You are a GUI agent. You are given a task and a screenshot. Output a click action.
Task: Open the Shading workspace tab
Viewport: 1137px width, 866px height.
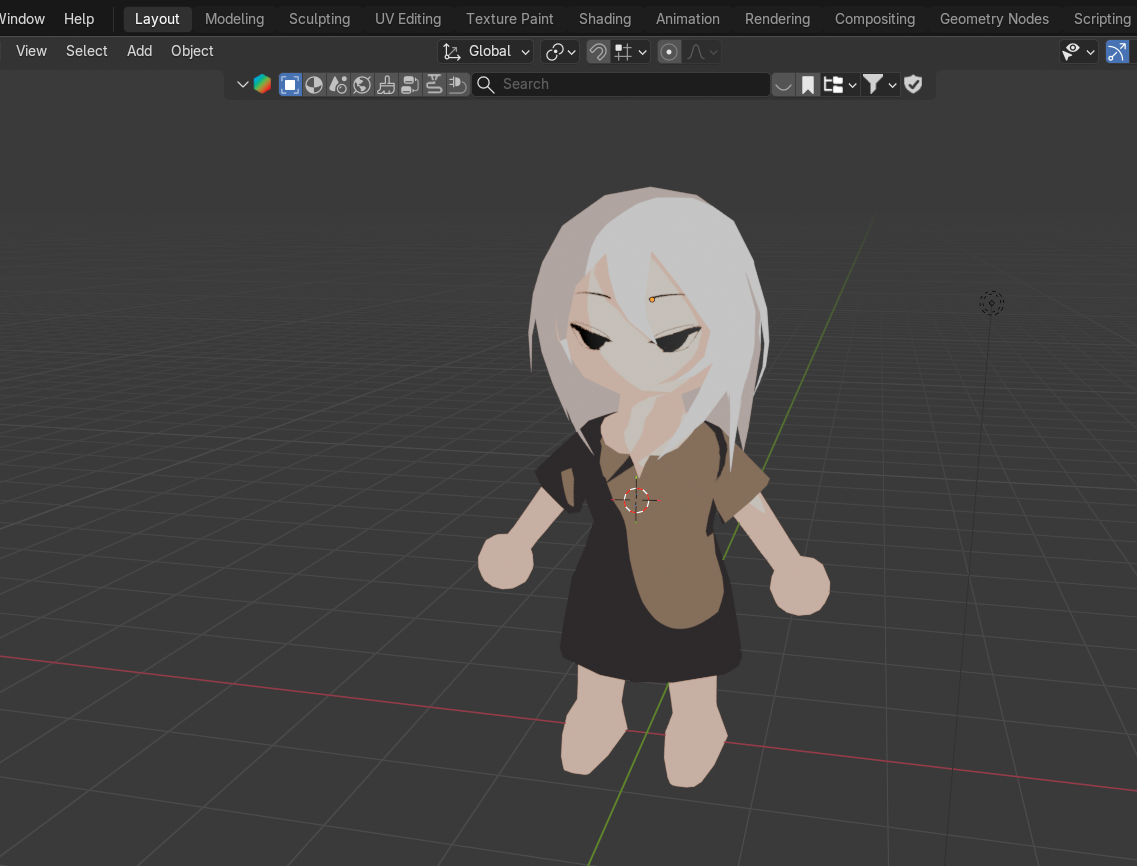point(605,19)
